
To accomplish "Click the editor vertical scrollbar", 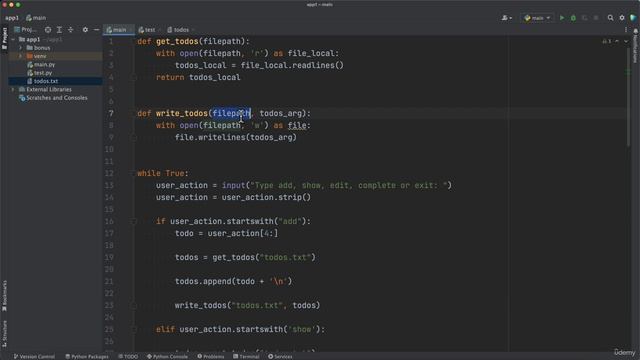I will (x=628, y=98).
